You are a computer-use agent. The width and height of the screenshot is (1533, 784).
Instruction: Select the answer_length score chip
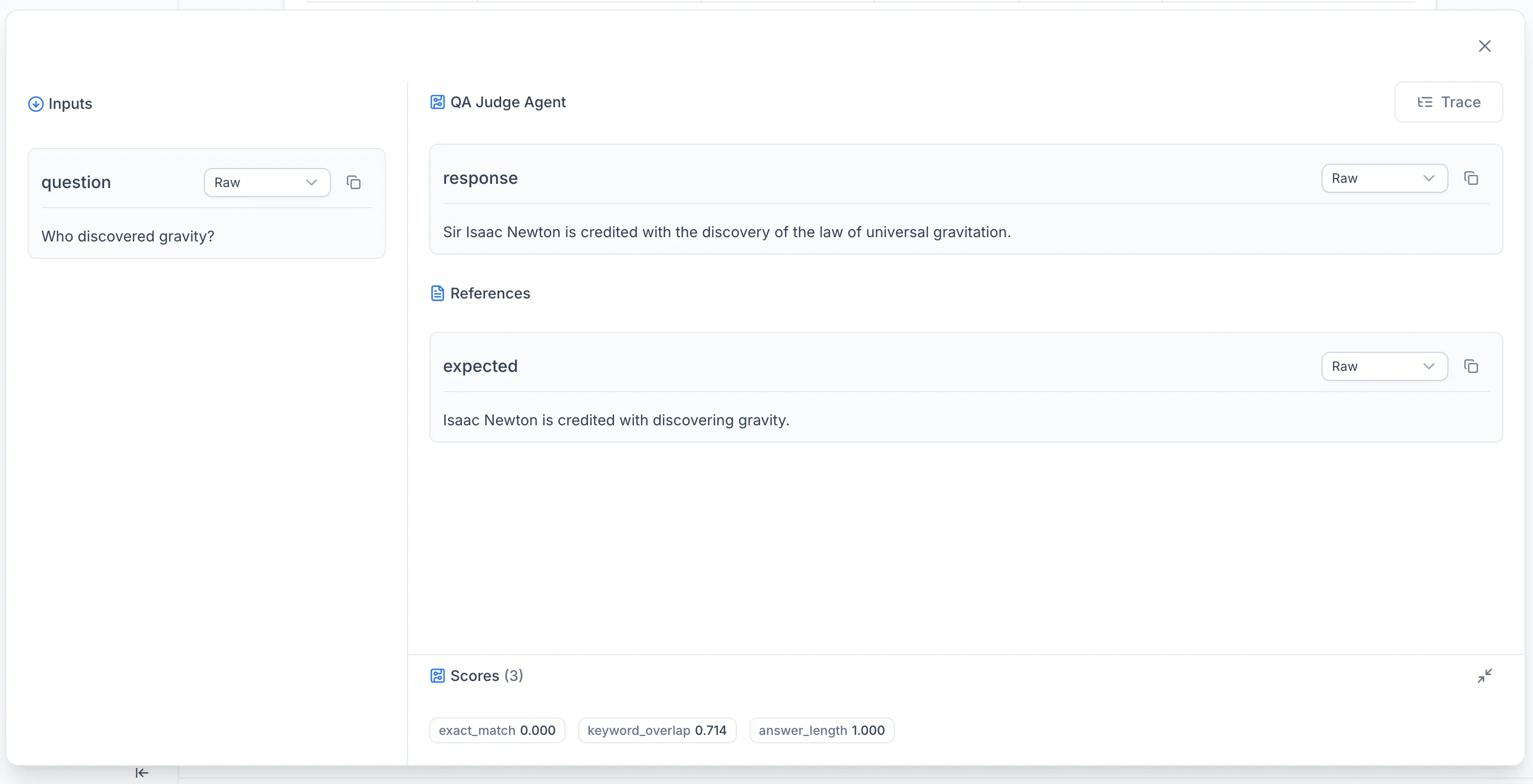pos(821,730)
